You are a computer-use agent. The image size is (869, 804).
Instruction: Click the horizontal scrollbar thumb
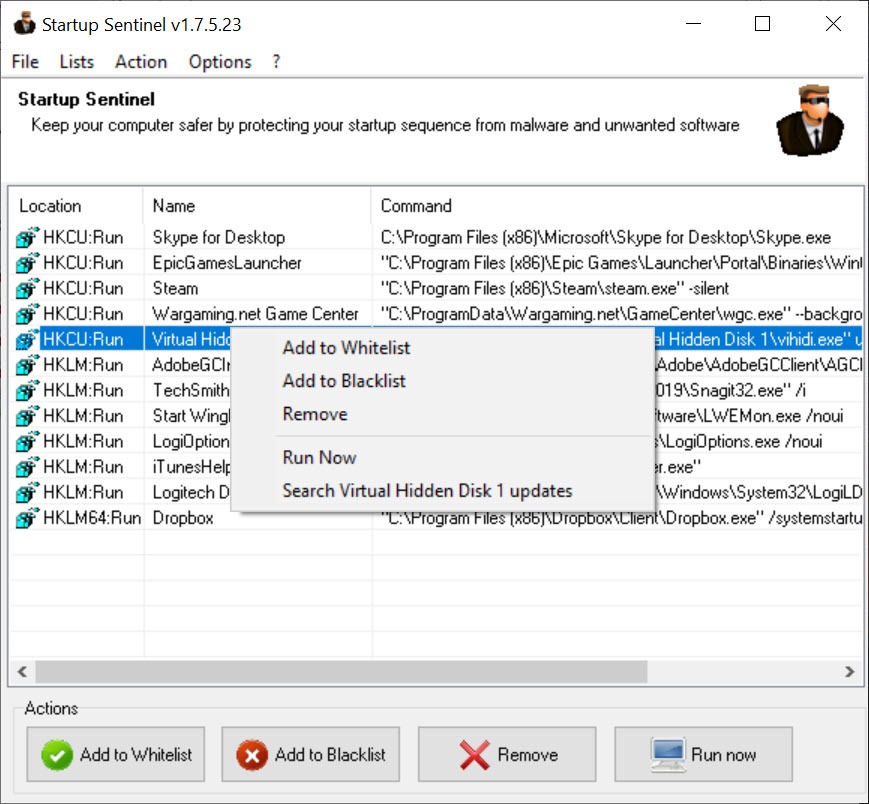click(341, 672)
